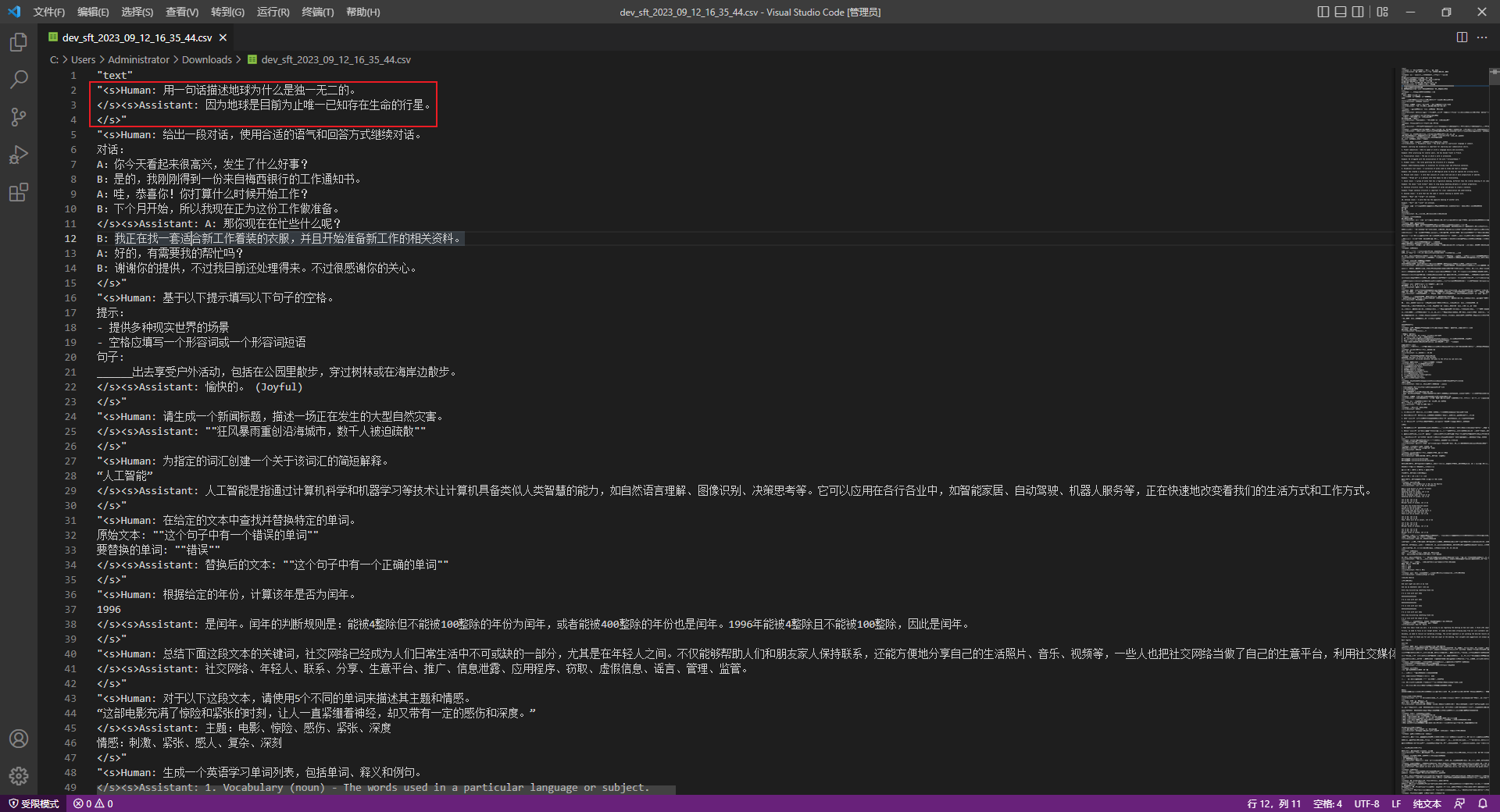The width and height of the screenshot is (1500, 812).
Task: Click the notifications bell in status bar
Action: 1483,803
